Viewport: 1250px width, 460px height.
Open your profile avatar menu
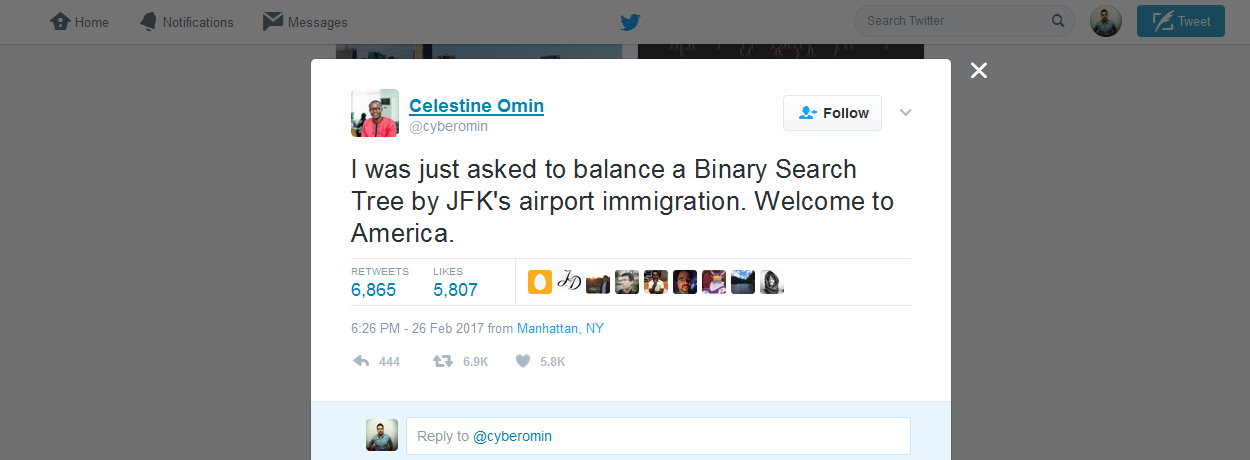(x=1106, y=21)
